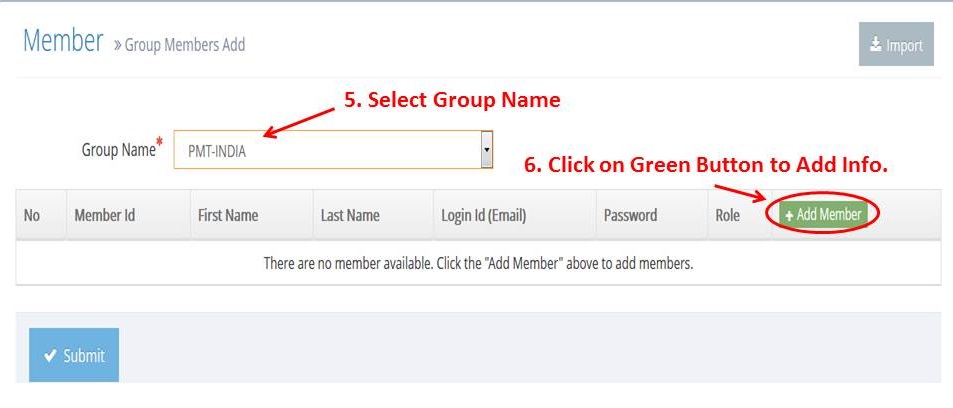The width and height of the screenshot is (953, 408).
Task: Click the green Add Member button
Action: pyautogui.click(x=824, y=215)
